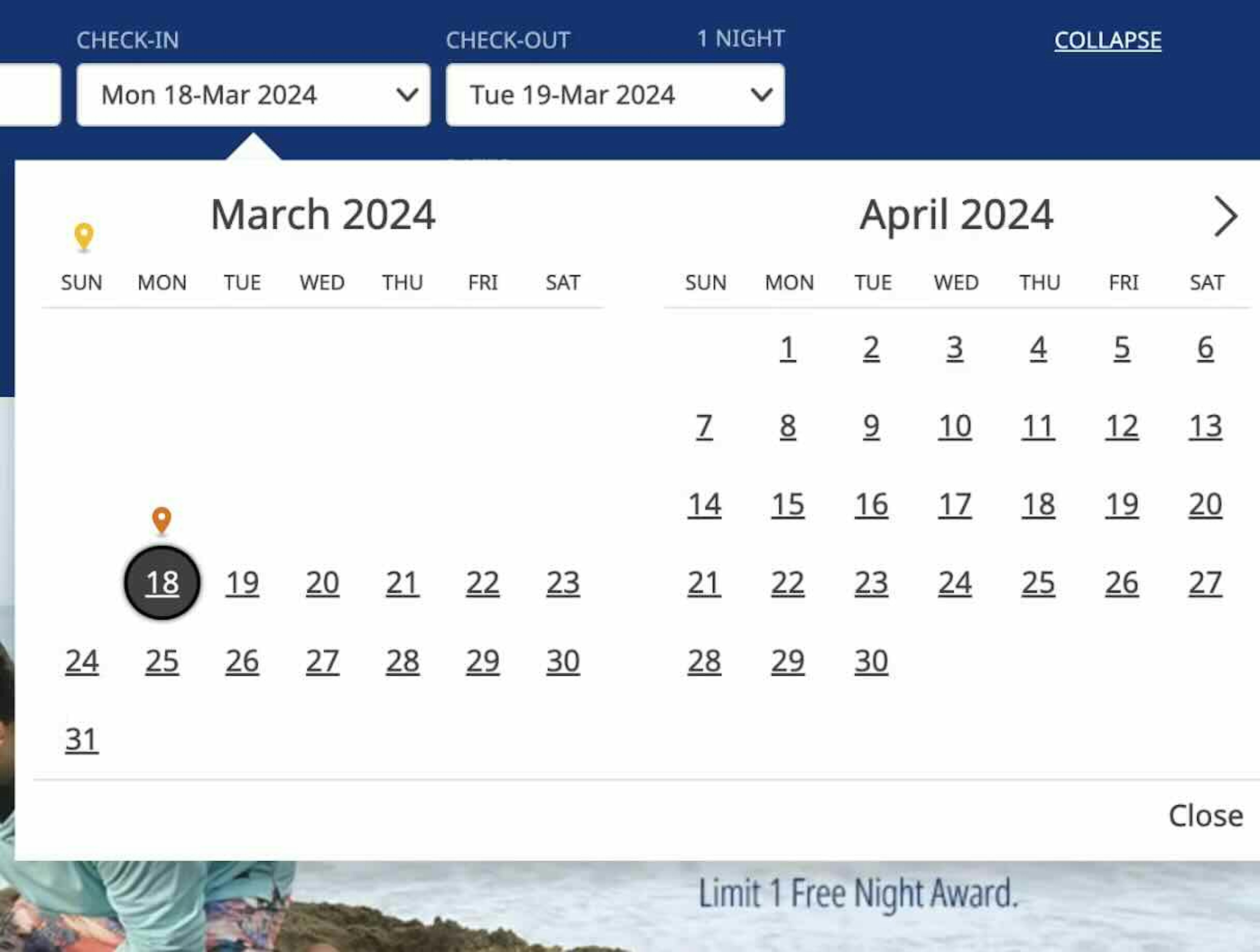The height and width of the screenshot is (952, 1260).
Task: Close the calendar popup
Action: pos(1205,815)
